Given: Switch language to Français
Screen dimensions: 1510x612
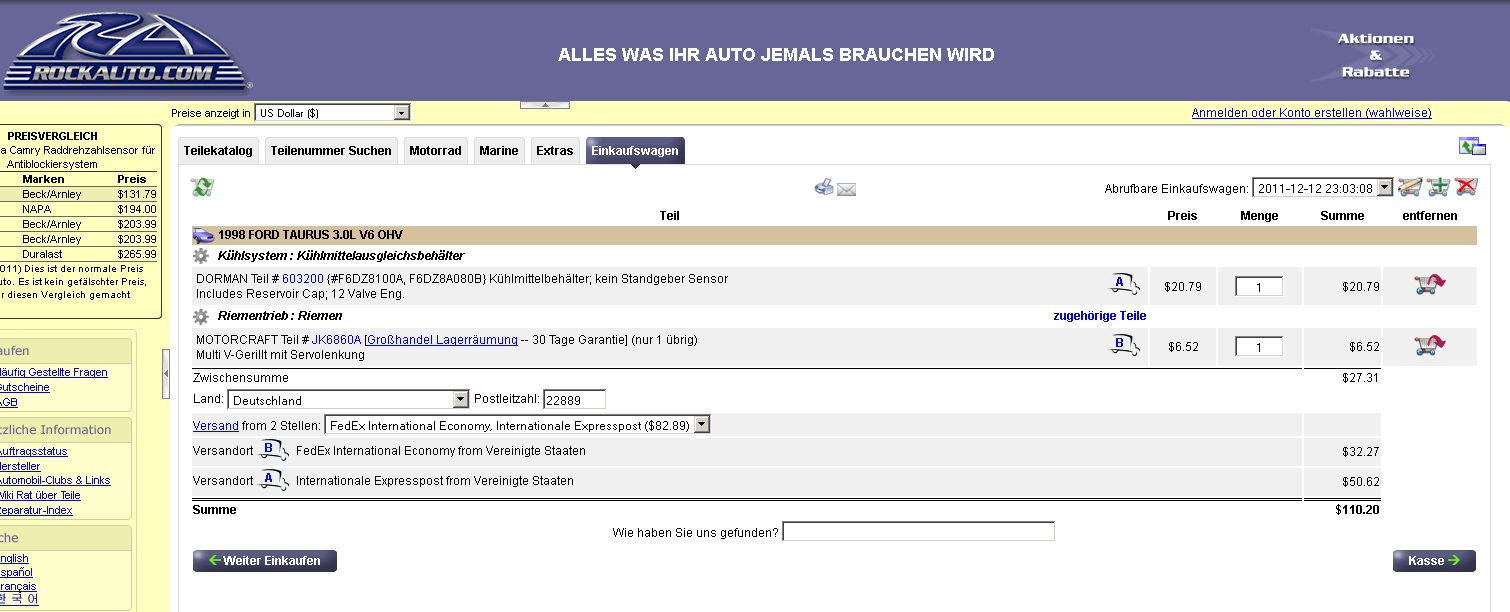Looking at the screenshot, I should [18, 587].
